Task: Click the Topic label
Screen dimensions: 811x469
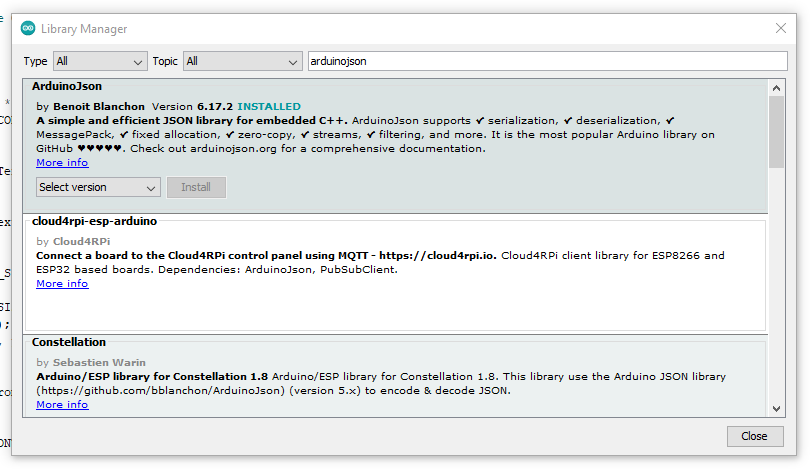Action: click(x=165, y=61)
